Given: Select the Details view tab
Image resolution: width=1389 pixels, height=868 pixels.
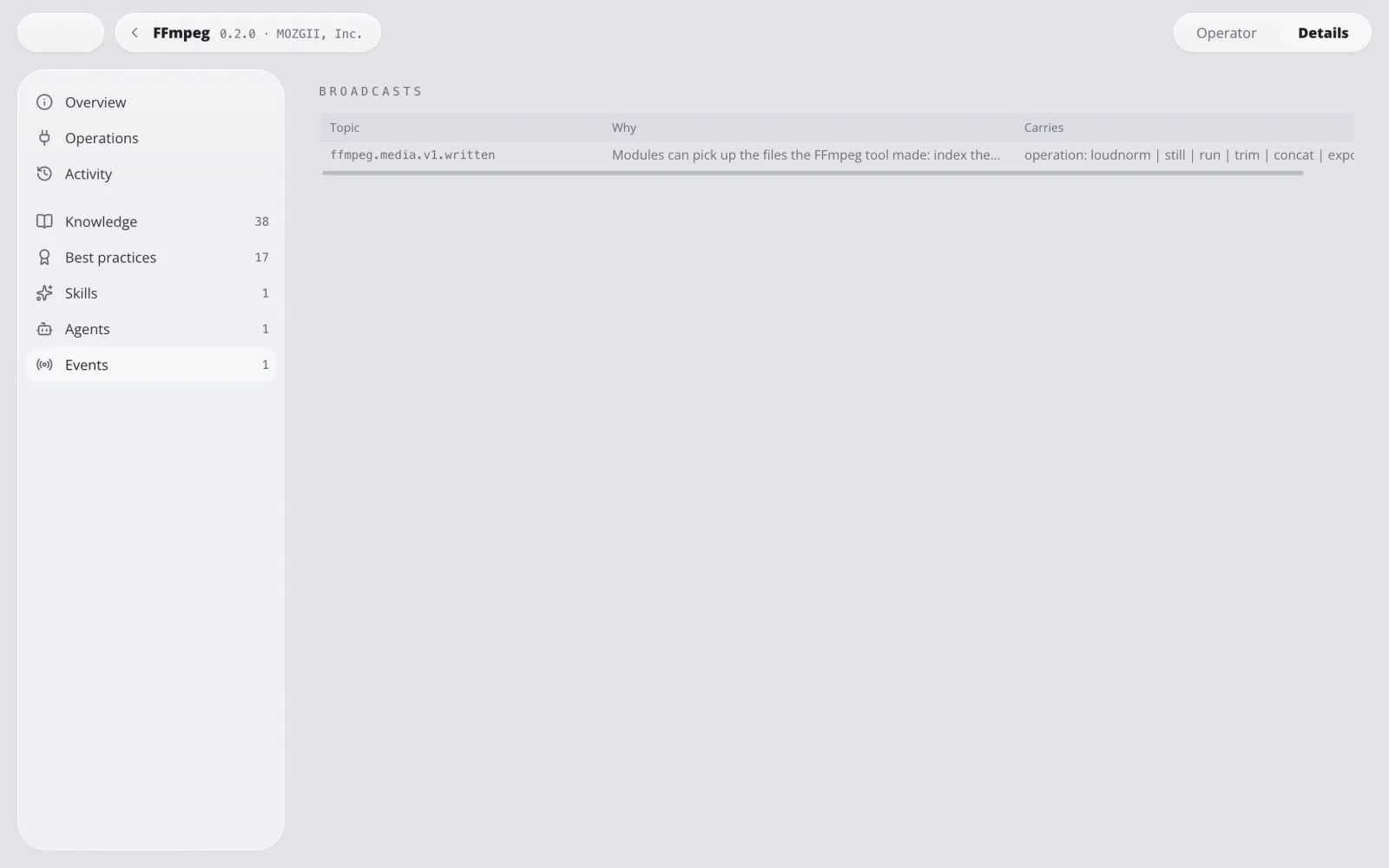Looking at the screenshot, I should click(x=1323, y=33).
